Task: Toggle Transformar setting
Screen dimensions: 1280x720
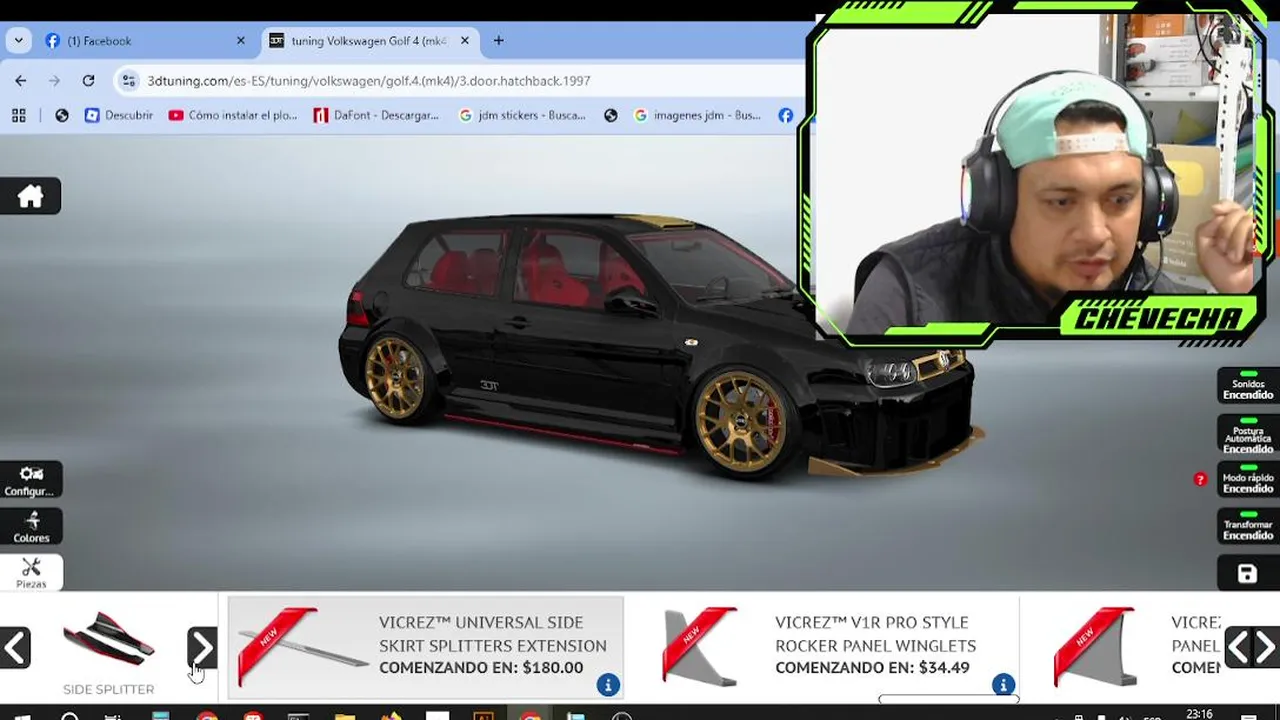Action: point(1248,527)
